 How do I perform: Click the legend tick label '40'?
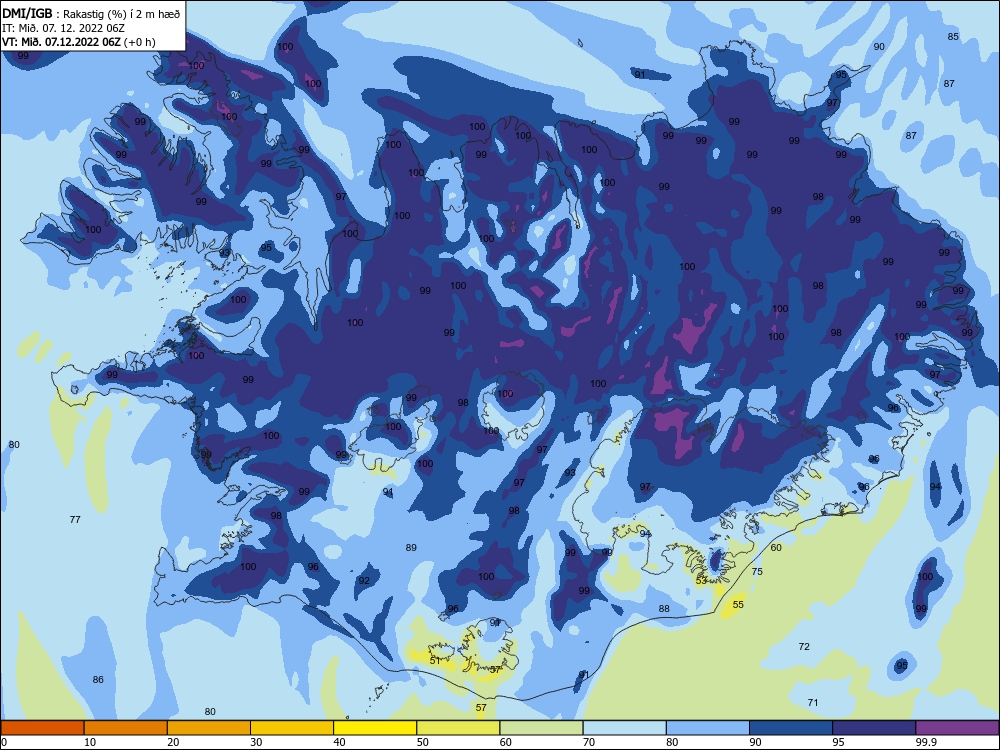click(x=339, y=742)
